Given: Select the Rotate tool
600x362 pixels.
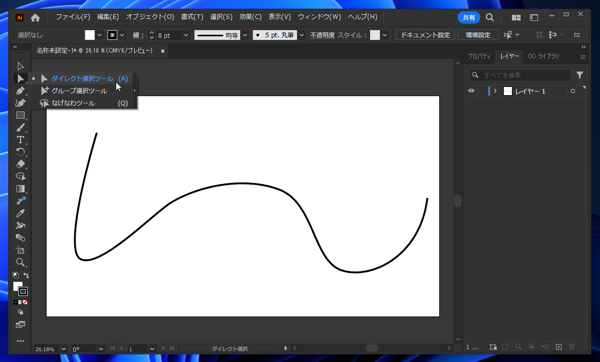Looking at the screenshot, I should tap(20, 152).
